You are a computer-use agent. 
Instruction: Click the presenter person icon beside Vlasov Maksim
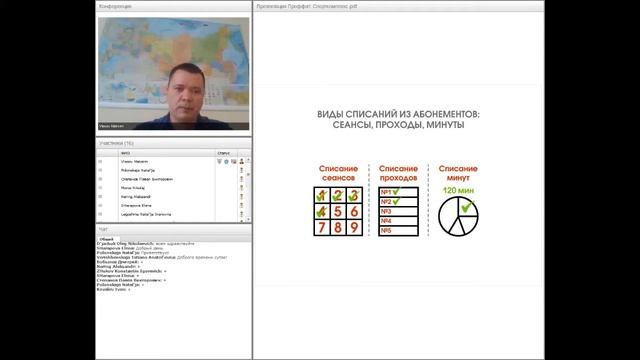(x=242, y=162)
